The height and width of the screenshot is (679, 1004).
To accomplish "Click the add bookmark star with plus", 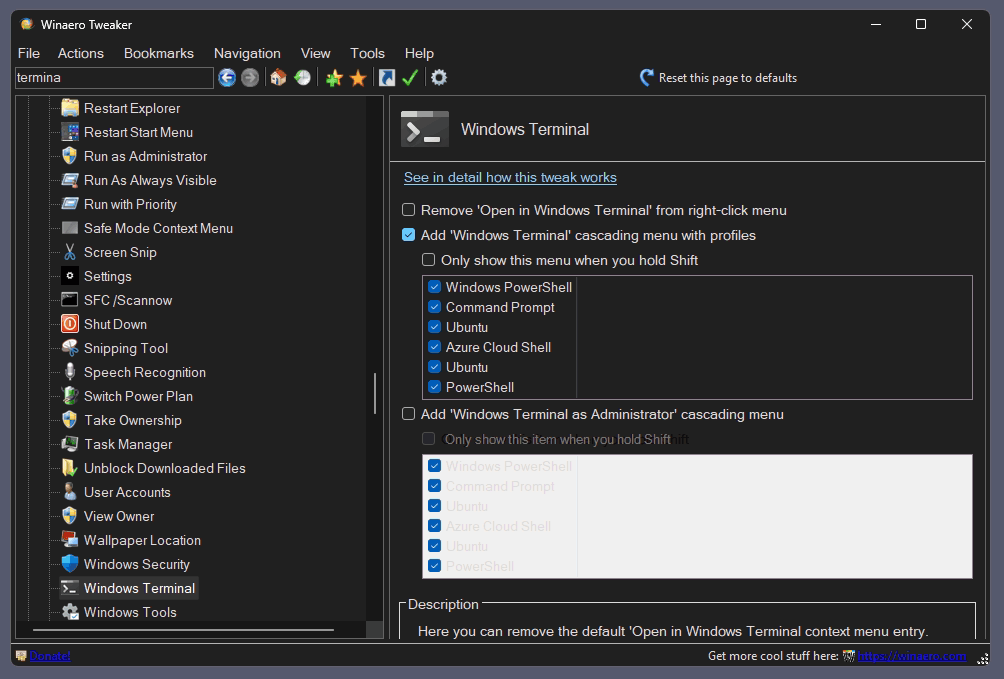I will pos(334,78).
